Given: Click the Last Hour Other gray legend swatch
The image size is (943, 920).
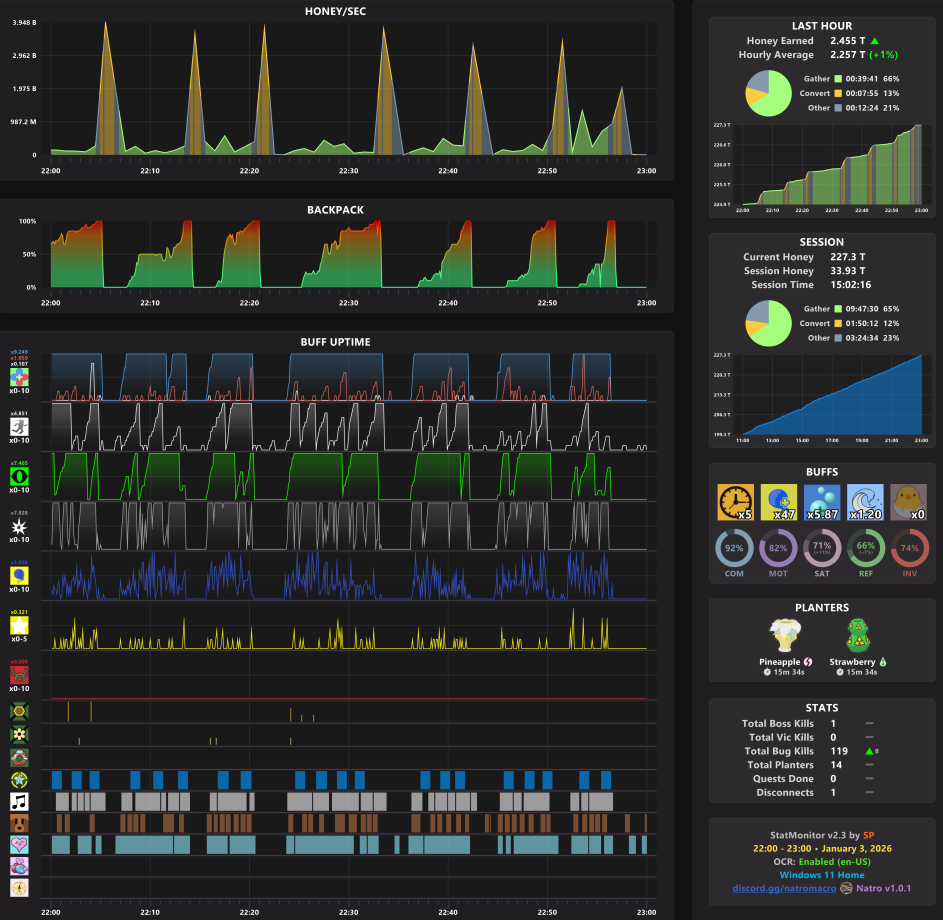Looking at the screenshot, I should click(x=838, y=108).
